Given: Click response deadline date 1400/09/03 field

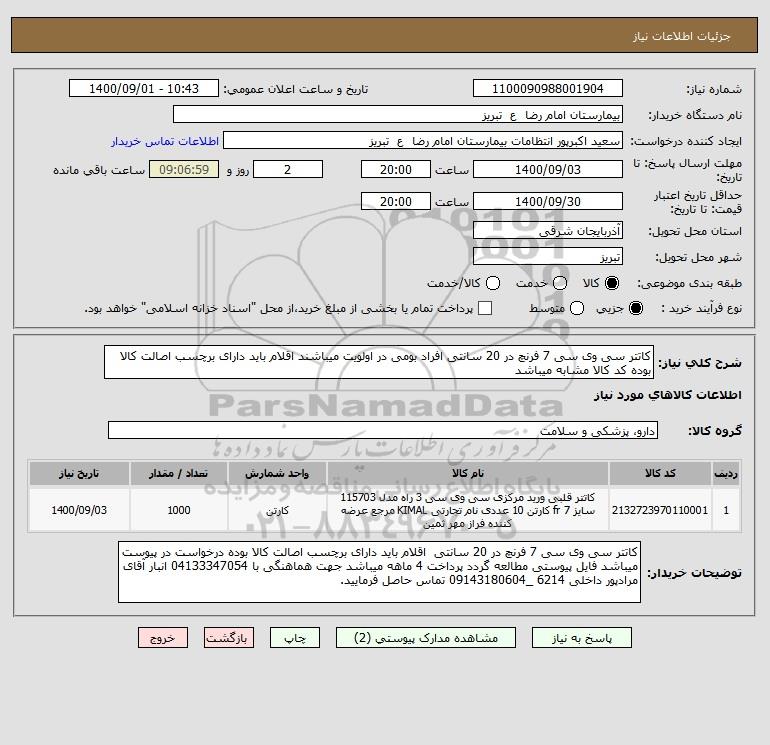Looking at the screenshot, I should (x=548, y=169).
